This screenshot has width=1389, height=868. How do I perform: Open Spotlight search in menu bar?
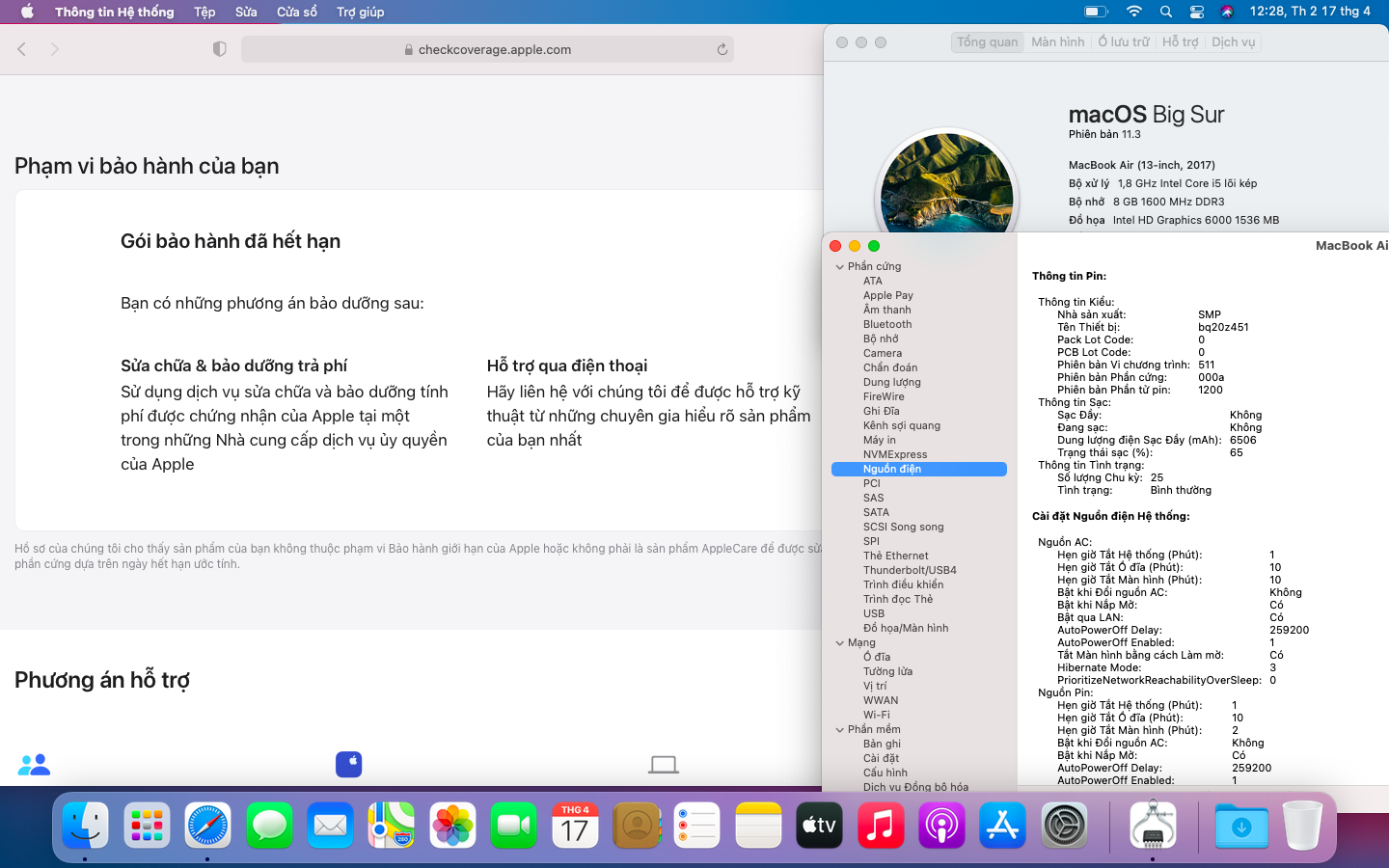tap(1166, 12)
